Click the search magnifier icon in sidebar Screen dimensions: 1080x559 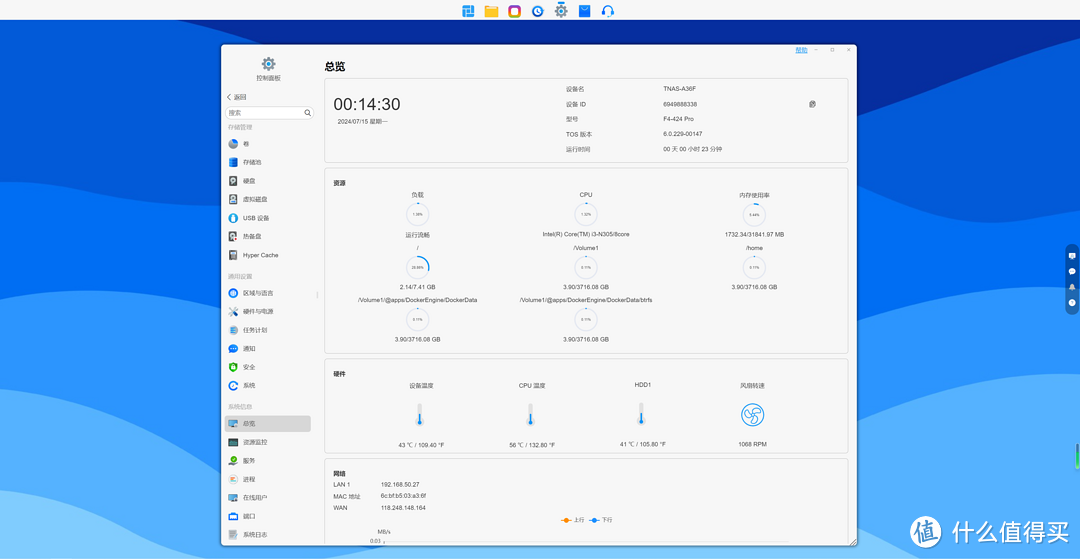click(x=308, y=113)
